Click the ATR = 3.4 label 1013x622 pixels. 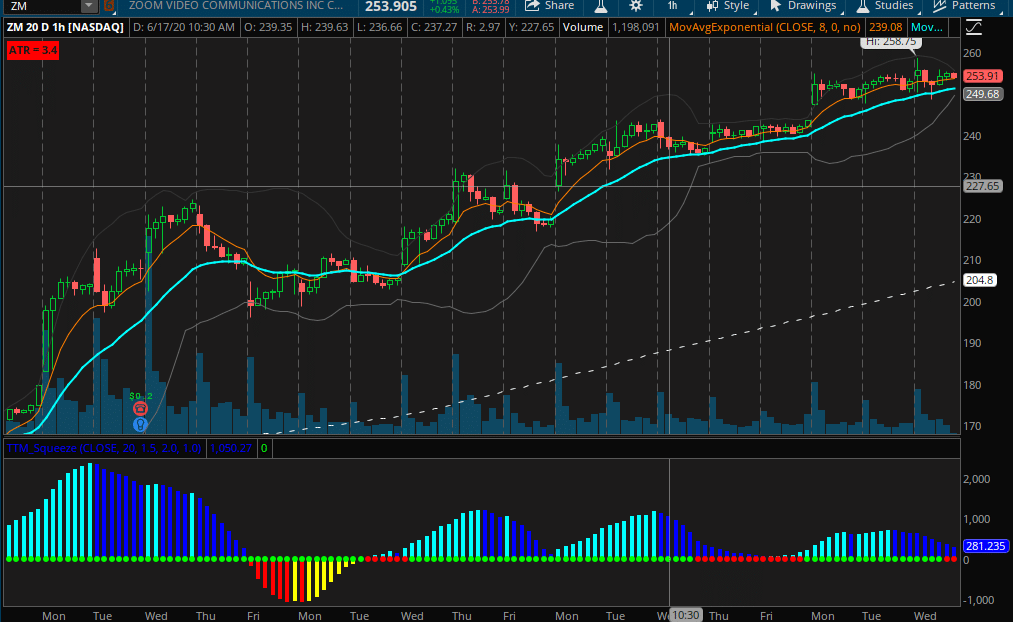coord(33,50)
